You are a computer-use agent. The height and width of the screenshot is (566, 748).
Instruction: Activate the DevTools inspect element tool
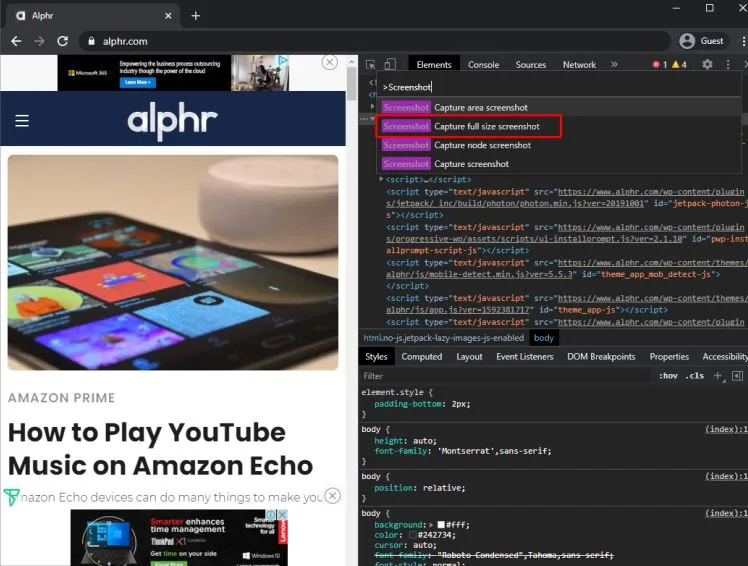click(x=371, y=64)
